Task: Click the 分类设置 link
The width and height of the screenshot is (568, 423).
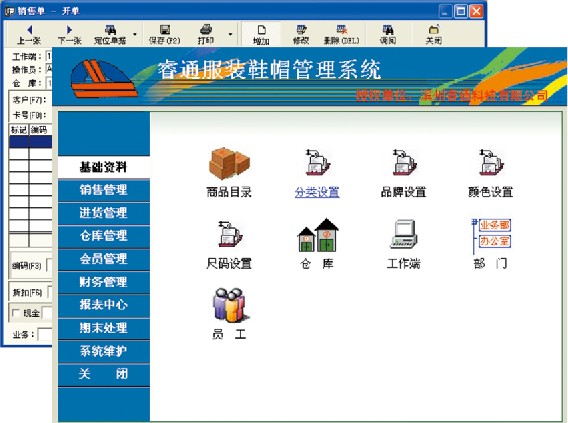Action: [x=317, y=192]
